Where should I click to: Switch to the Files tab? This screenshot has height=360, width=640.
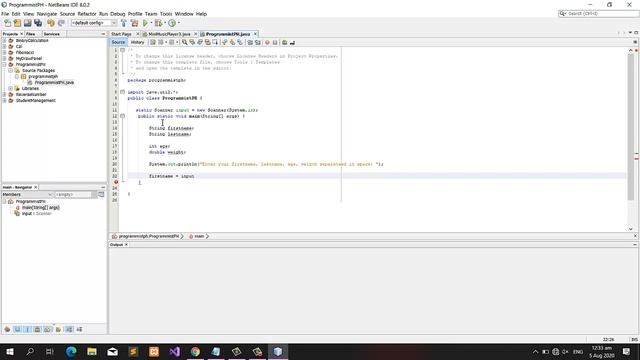pyautogui.click(x=31, y=34)
